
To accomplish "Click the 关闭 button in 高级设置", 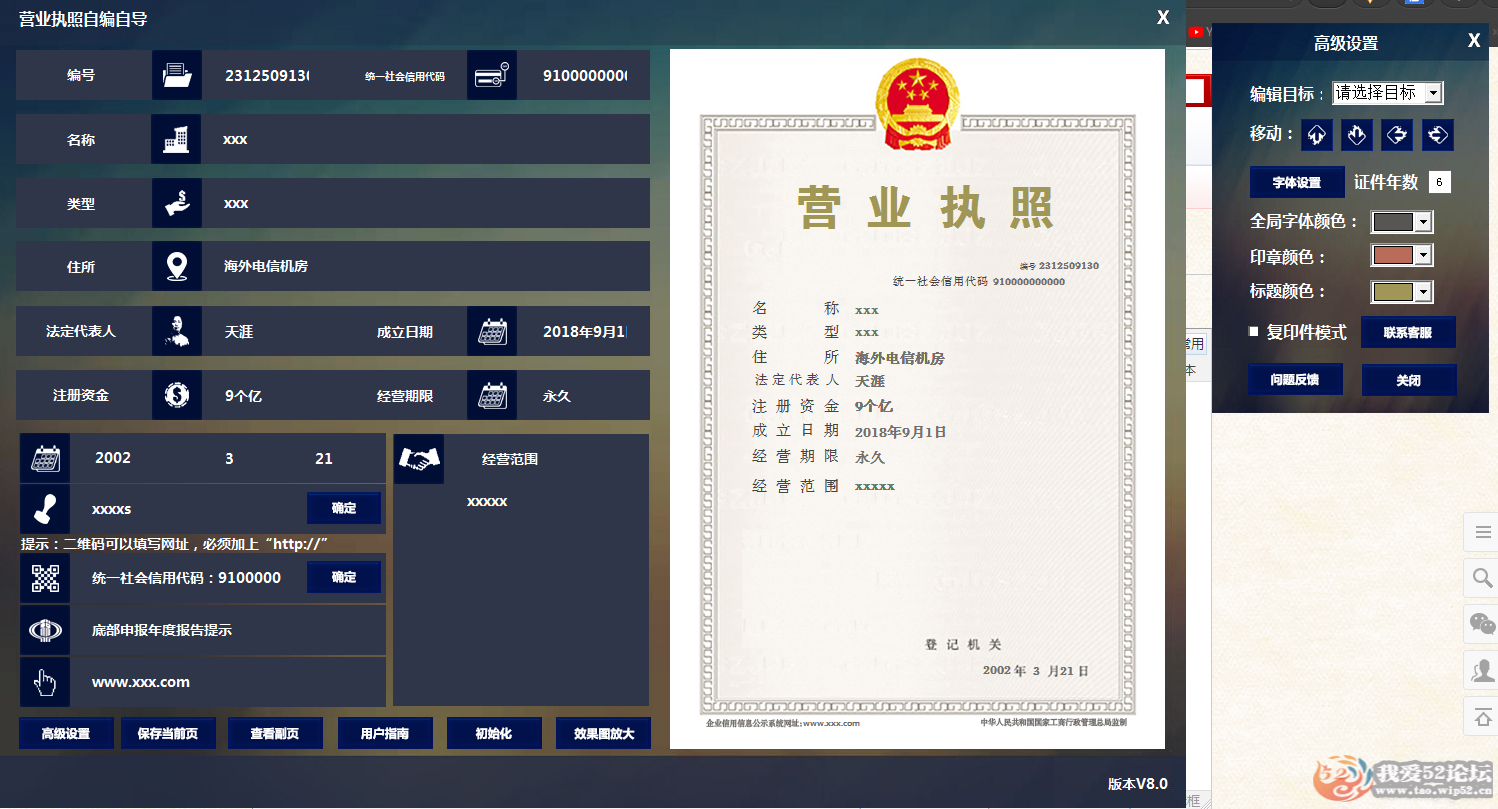I will point(1409,380).
